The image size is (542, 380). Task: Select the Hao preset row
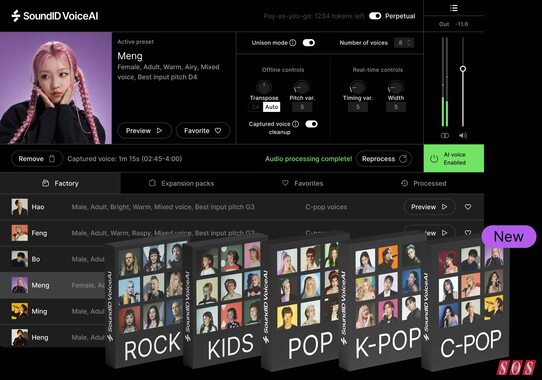click(x=242, y=207)
